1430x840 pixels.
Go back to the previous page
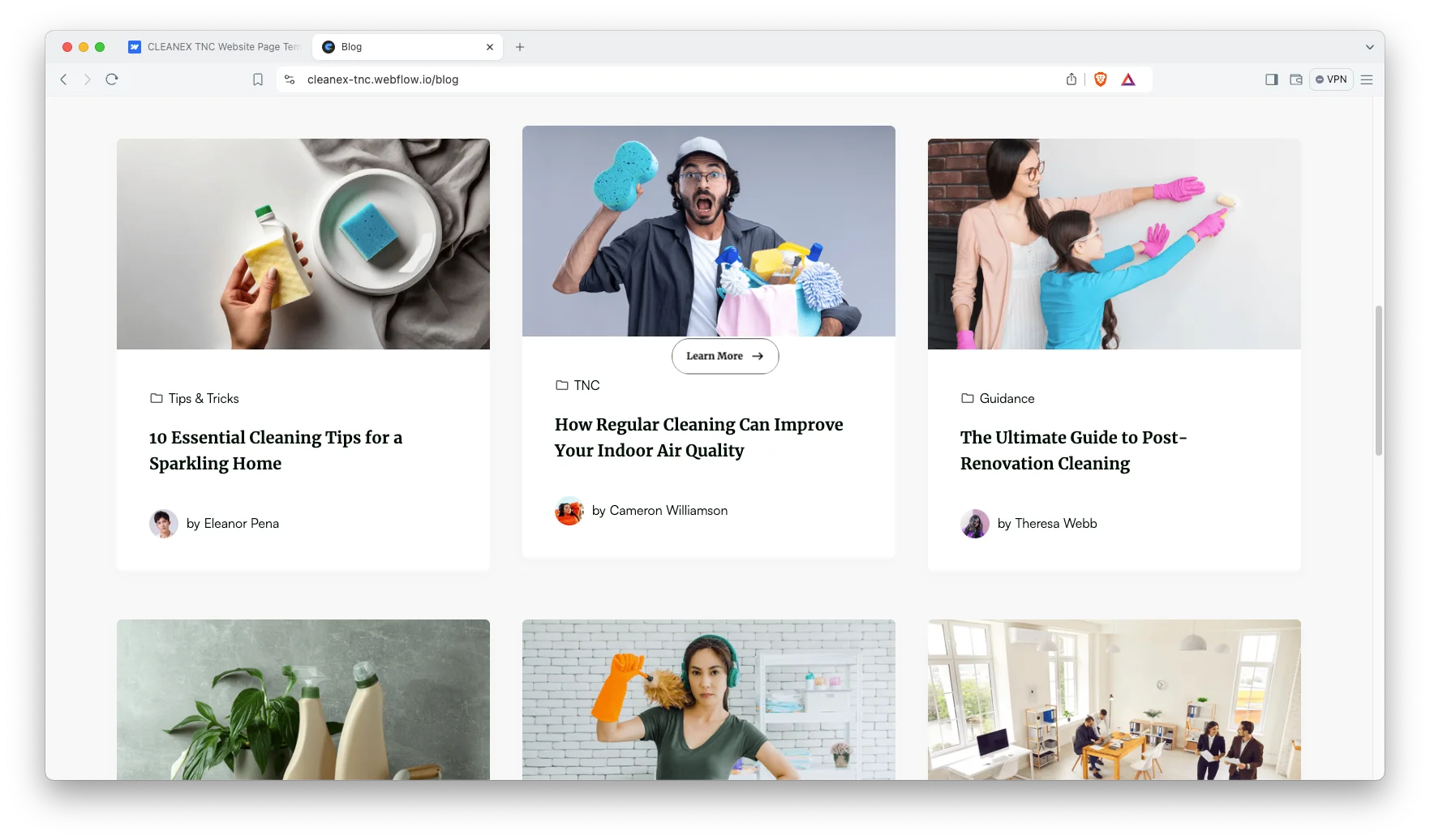click(x=64, y=79)
